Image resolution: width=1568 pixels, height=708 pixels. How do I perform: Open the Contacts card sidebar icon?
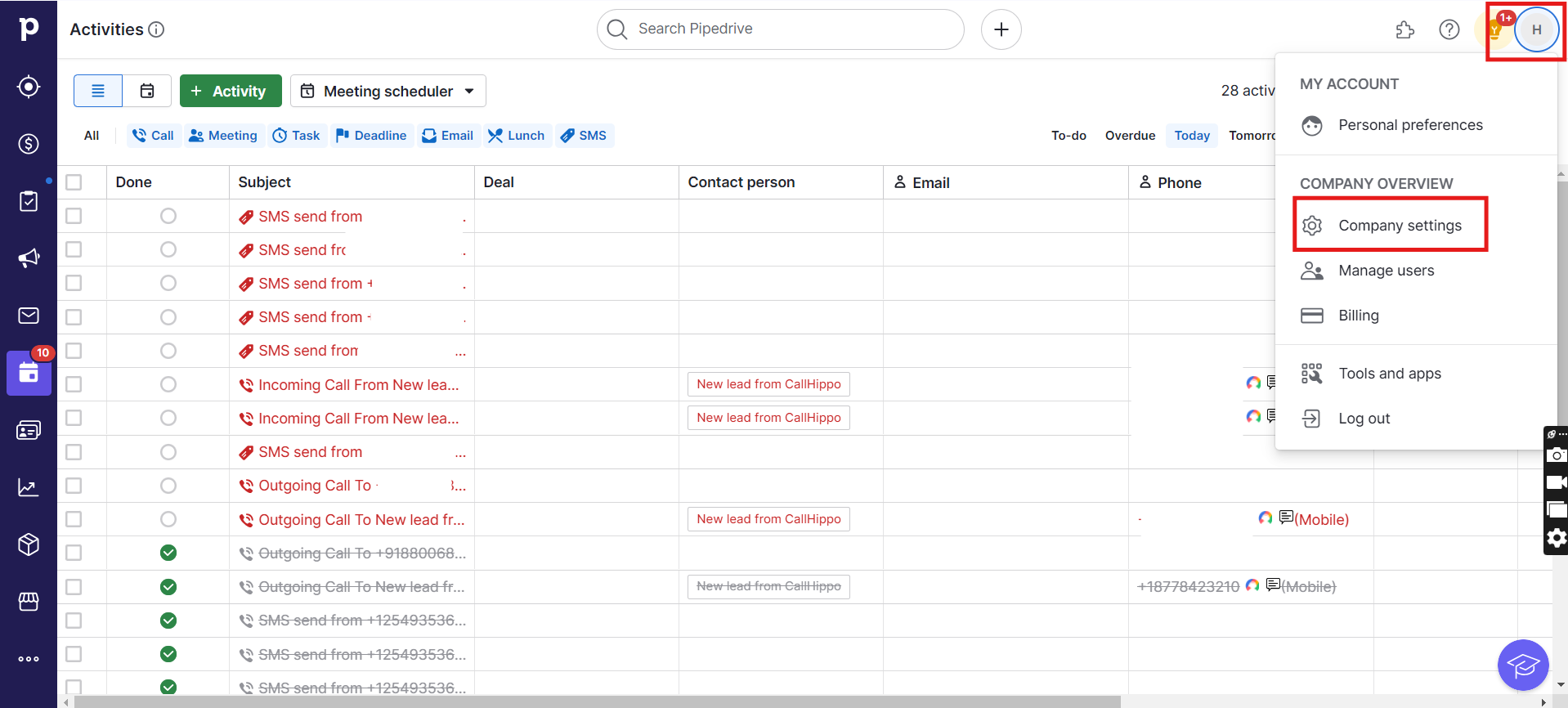pos(29,430)
